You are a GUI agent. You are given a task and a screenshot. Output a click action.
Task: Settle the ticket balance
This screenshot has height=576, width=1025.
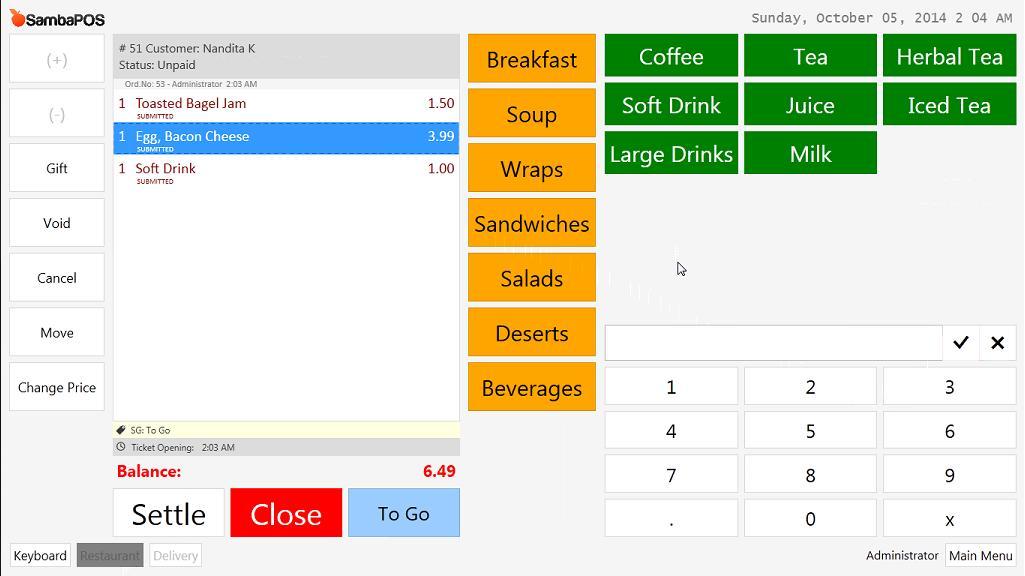pos(169,513)
